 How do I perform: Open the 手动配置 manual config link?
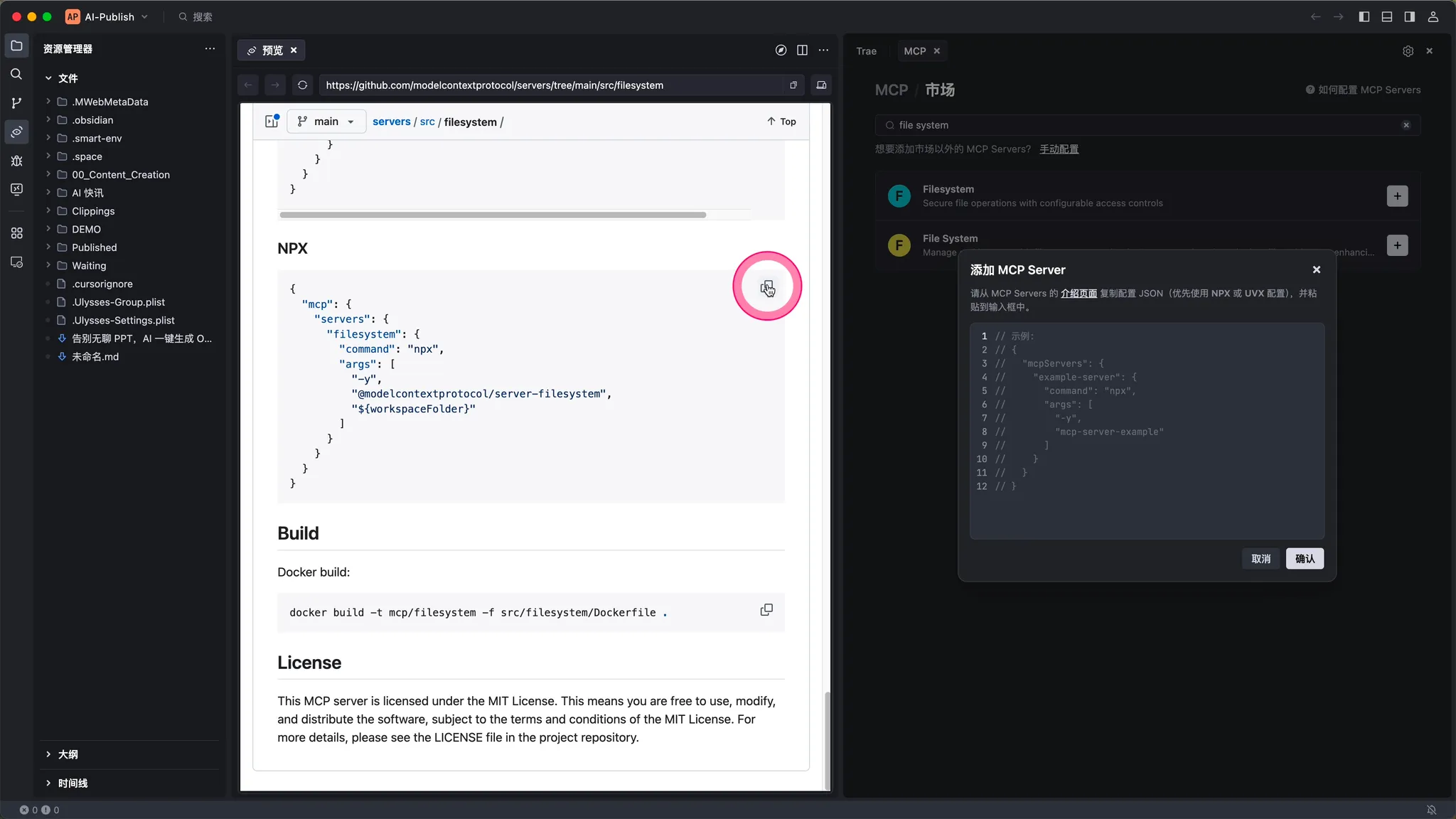tap(1059, 149)
